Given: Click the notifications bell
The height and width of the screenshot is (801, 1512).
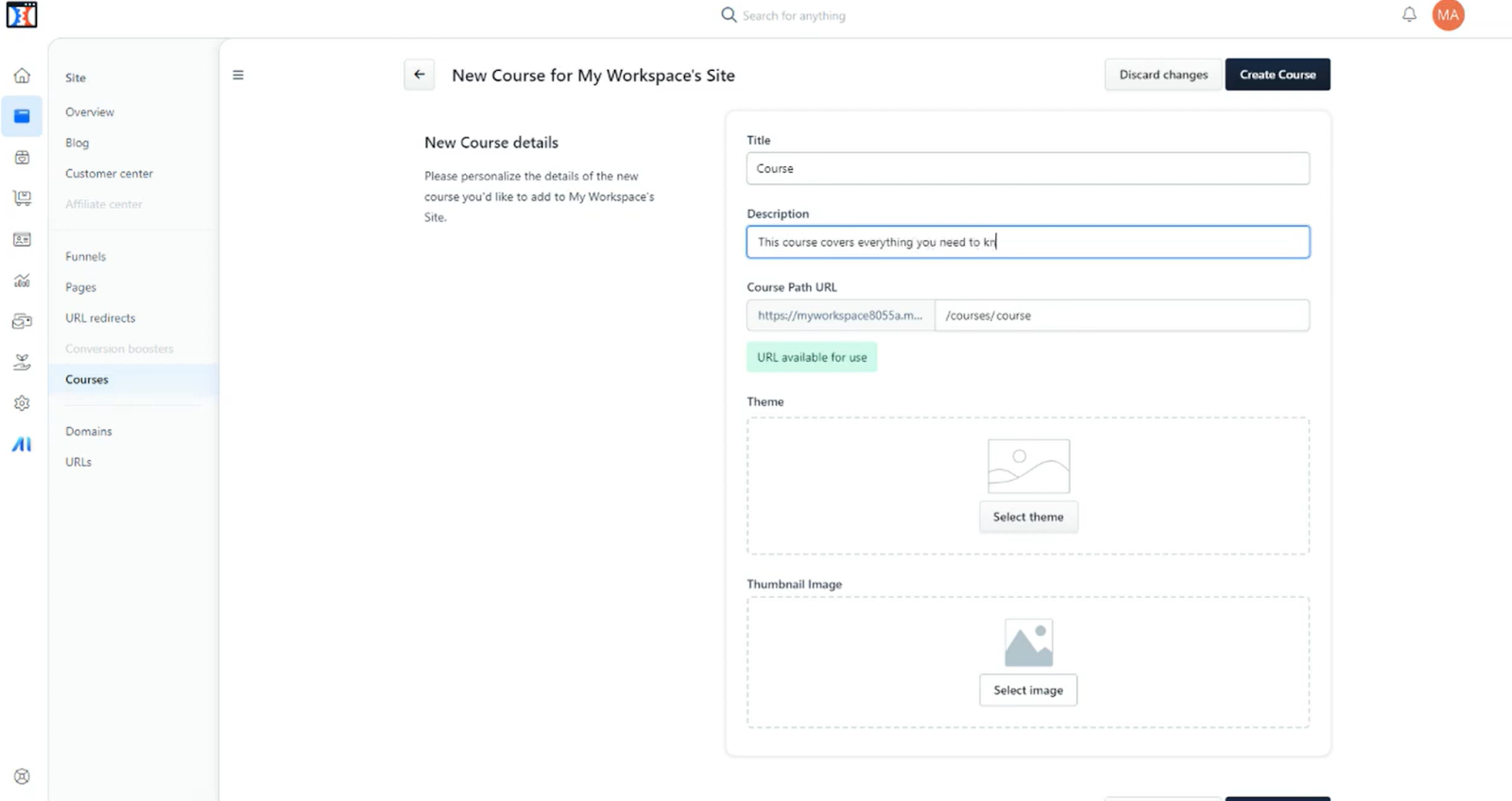Looking at the screenshot, I should (1409, 15).
